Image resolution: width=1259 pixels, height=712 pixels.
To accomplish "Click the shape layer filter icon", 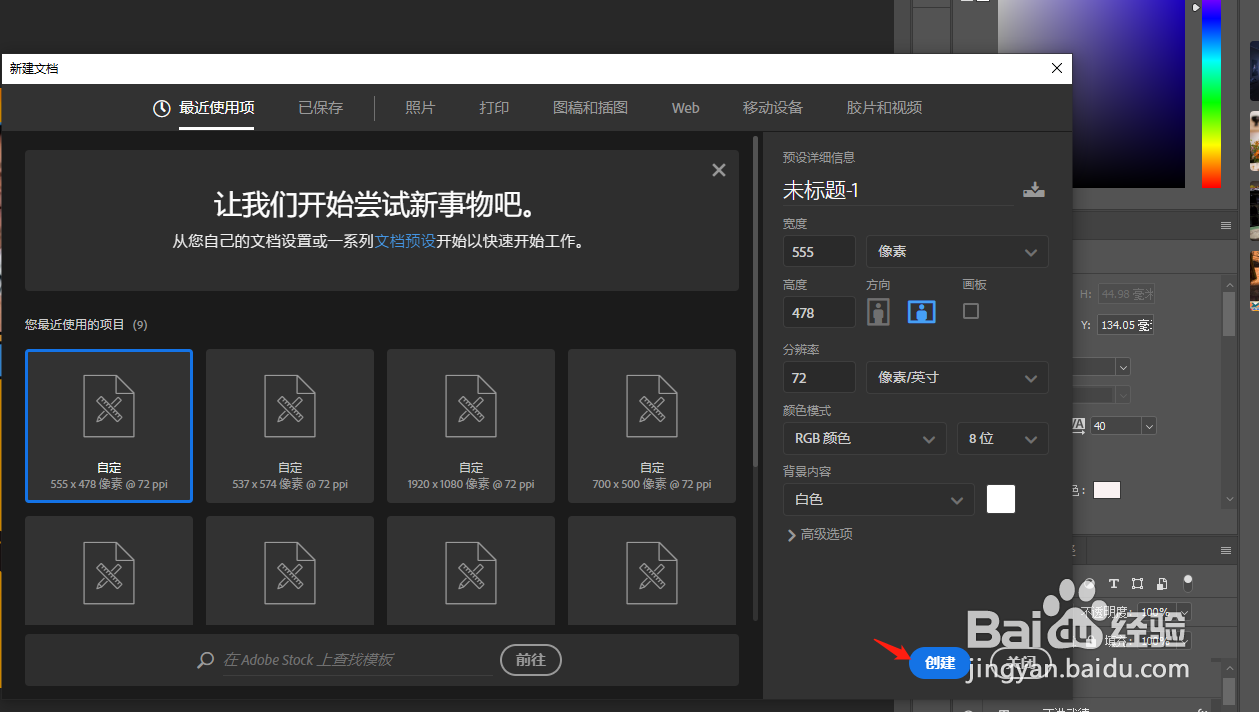I will [x=1137, y=583].
